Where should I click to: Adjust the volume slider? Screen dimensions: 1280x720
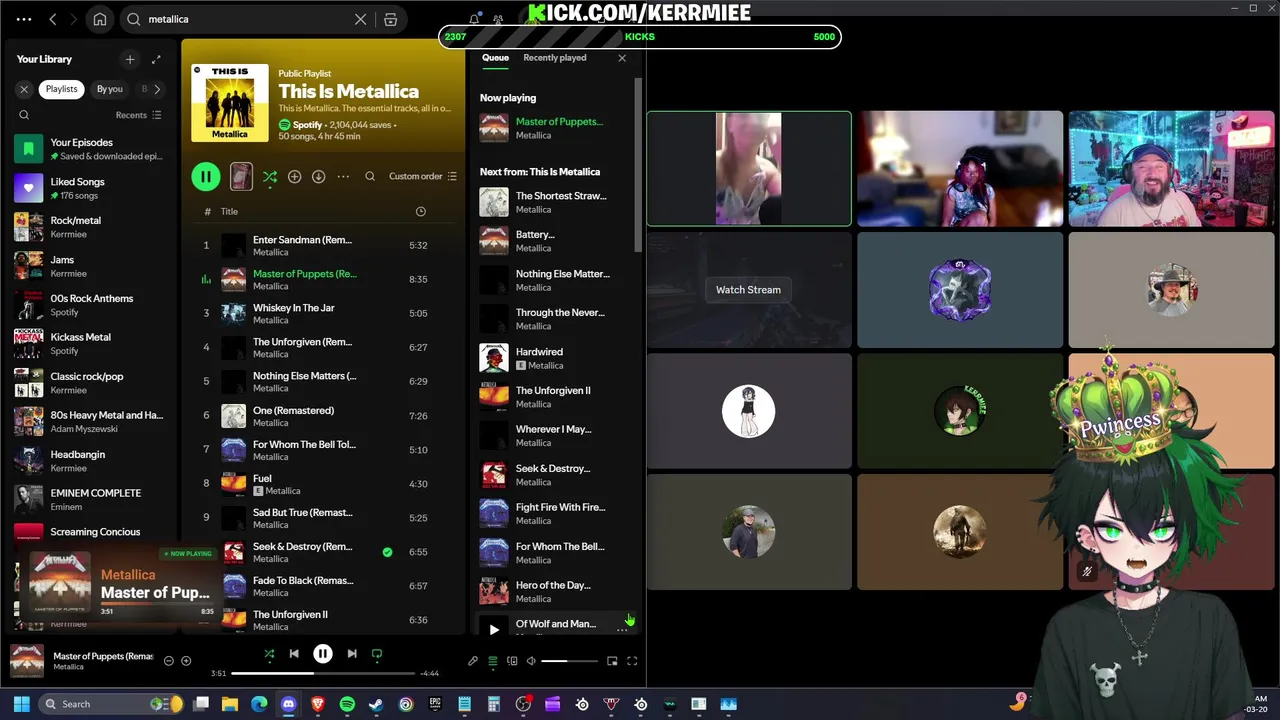click(569, 661)
